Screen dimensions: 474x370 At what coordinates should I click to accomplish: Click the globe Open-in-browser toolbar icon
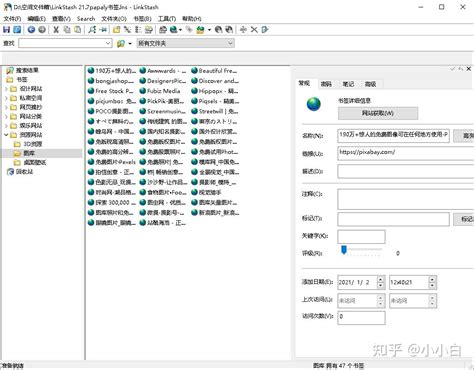pos(173,30)
